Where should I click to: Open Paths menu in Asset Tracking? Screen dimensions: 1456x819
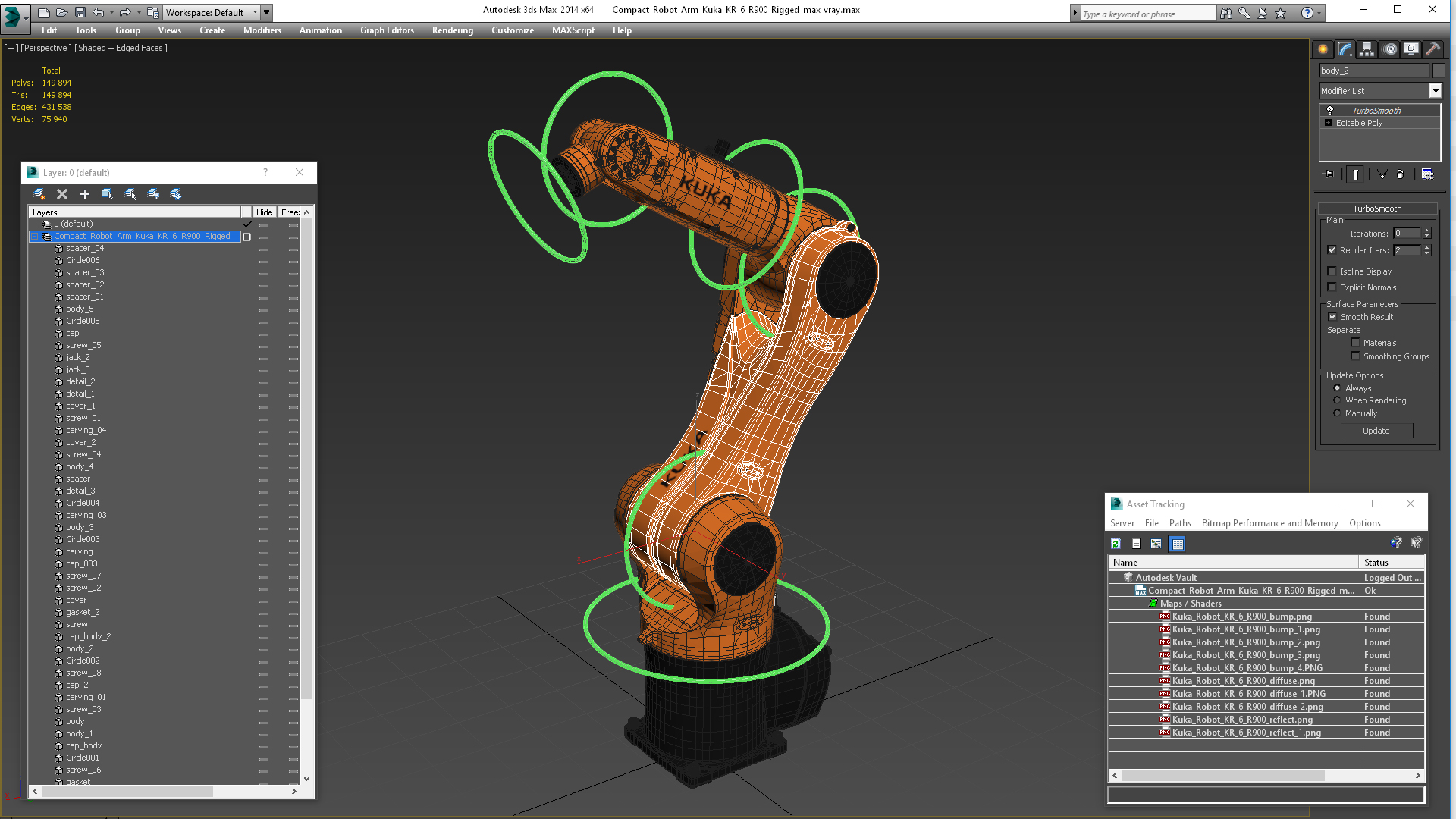(x=1180, y=523)
